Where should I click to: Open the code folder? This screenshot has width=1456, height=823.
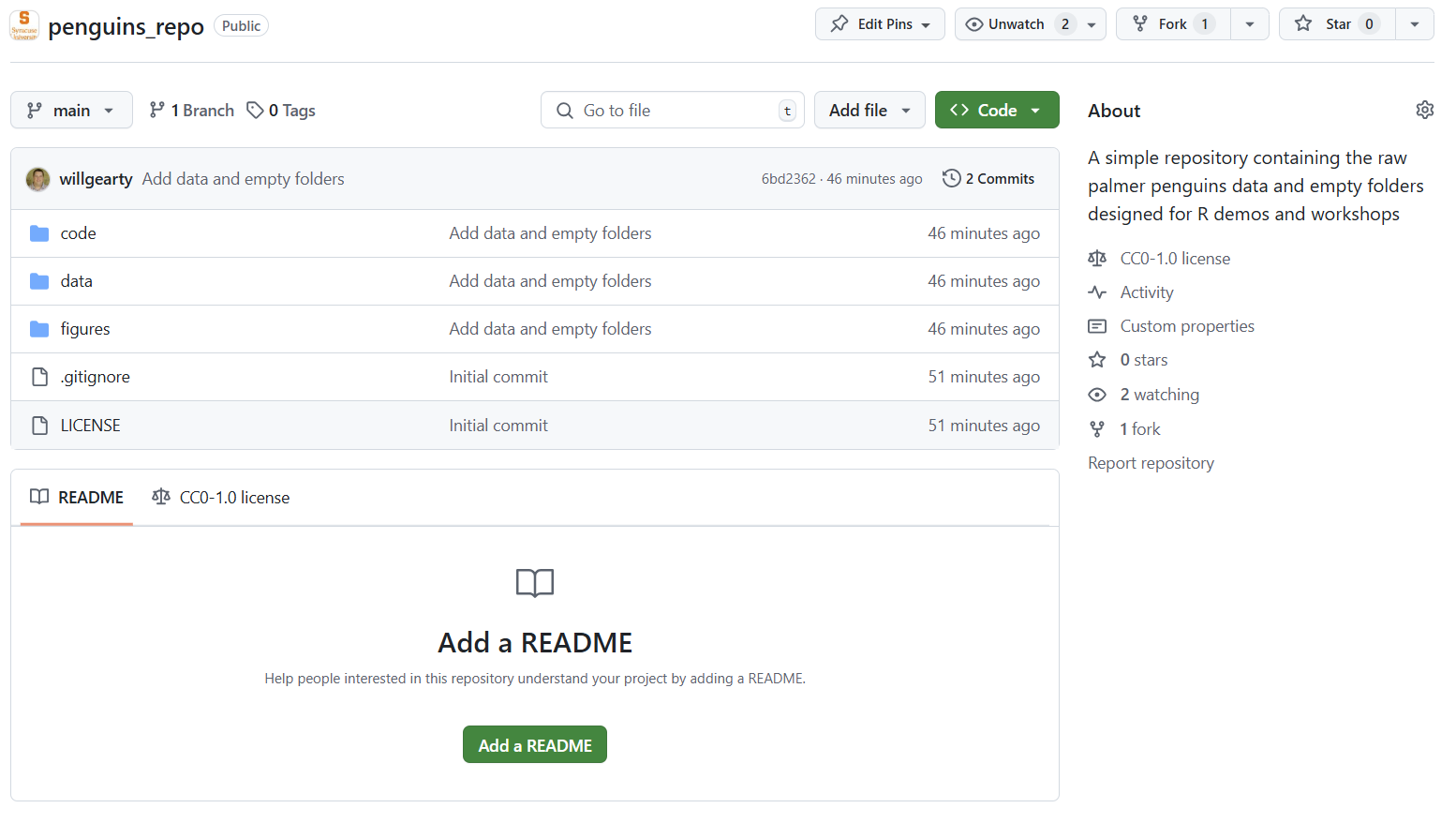[x=78, y=233]
